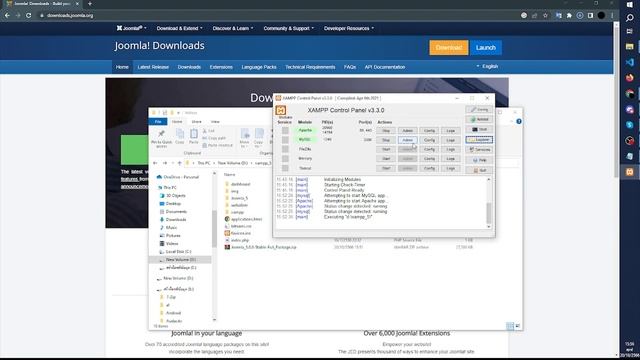Start the Mercury module
Screen dimensions: 640x360
tap(386, 159)
